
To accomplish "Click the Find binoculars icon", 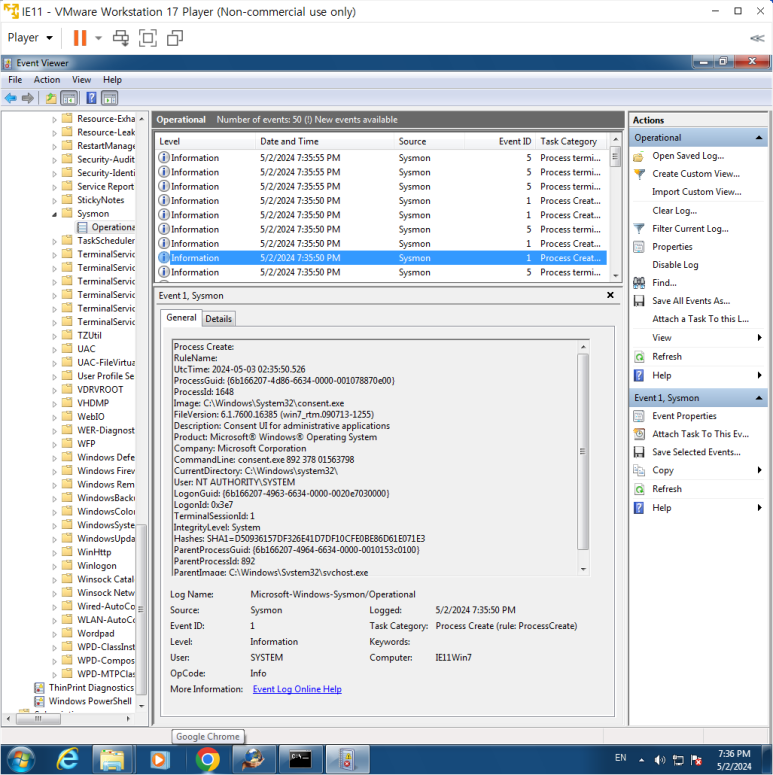I will (639, 283).
